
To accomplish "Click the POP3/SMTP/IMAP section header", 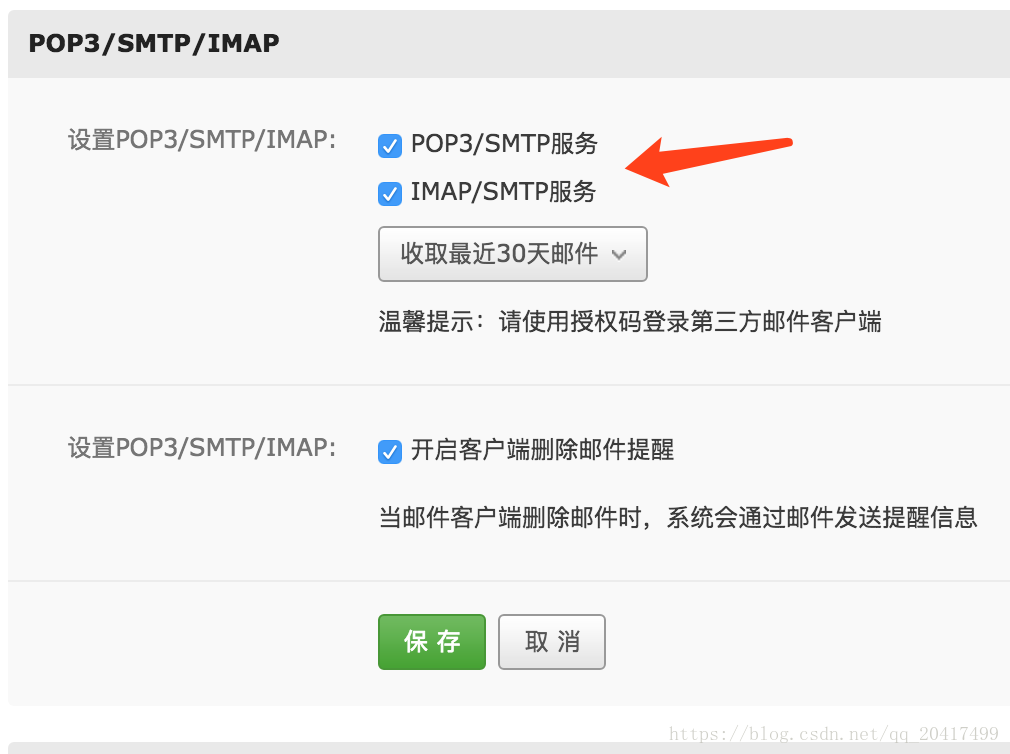I will (x=154, y=43).
